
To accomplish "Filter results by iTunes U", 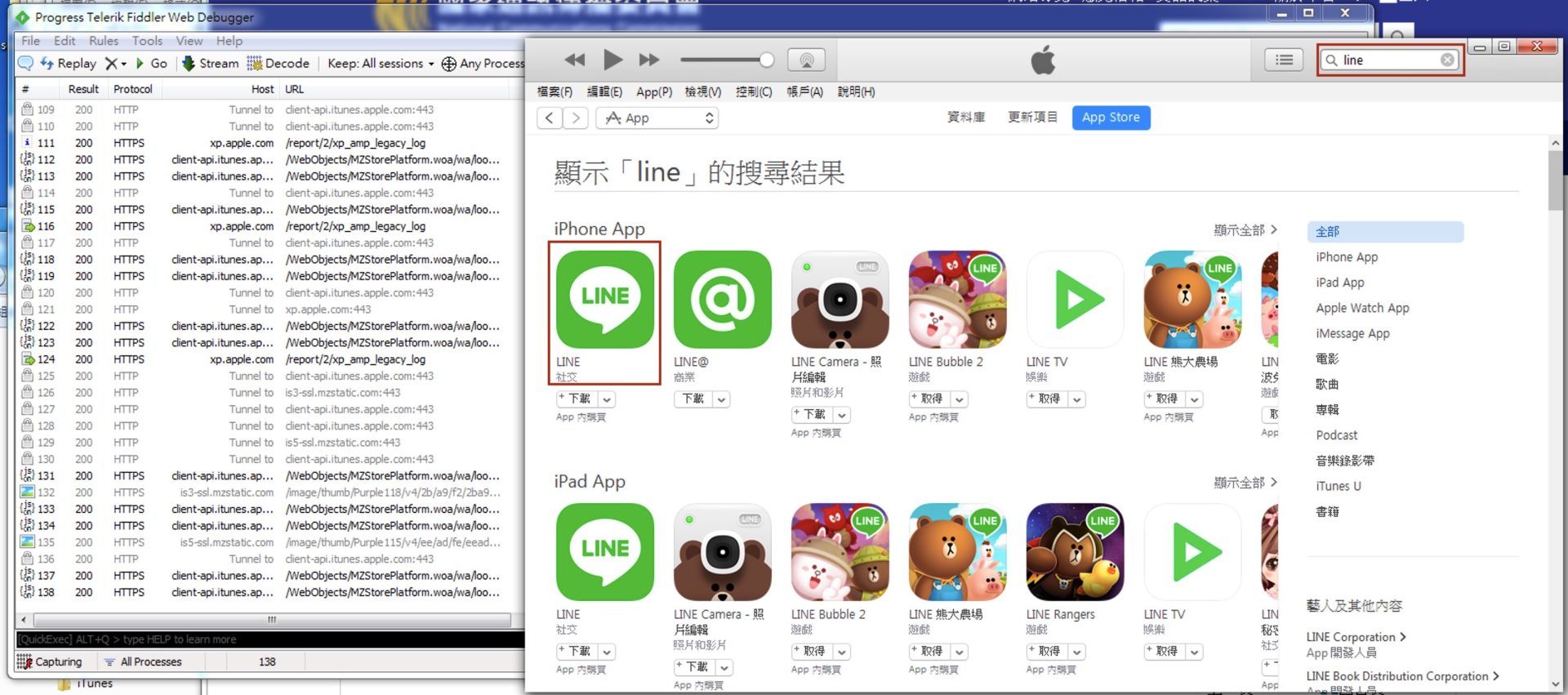I will coord(1338,486).
